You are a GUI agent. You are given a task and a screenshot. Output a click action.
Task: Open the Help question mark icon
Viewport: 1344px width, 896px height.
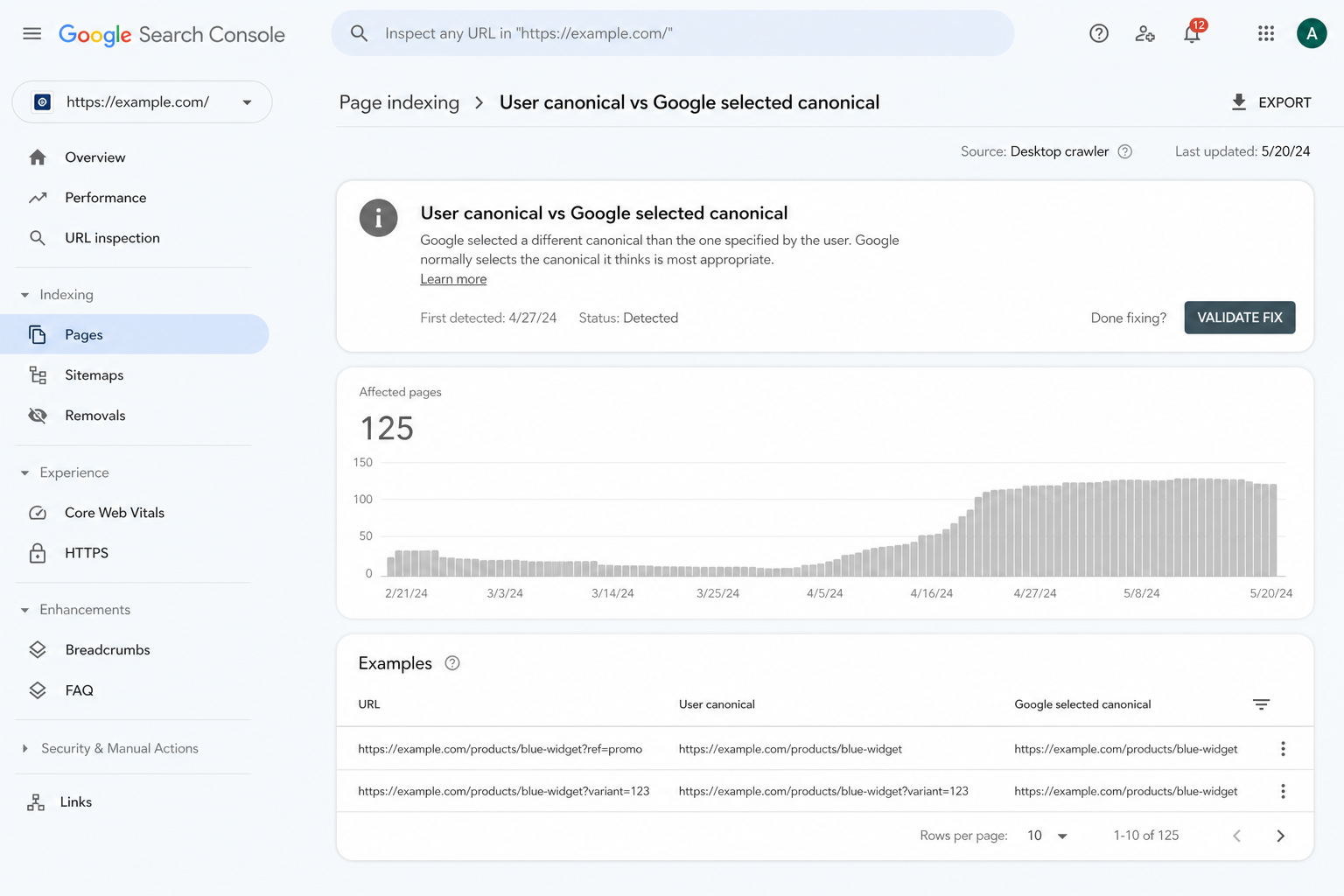tap(1099, 33)
